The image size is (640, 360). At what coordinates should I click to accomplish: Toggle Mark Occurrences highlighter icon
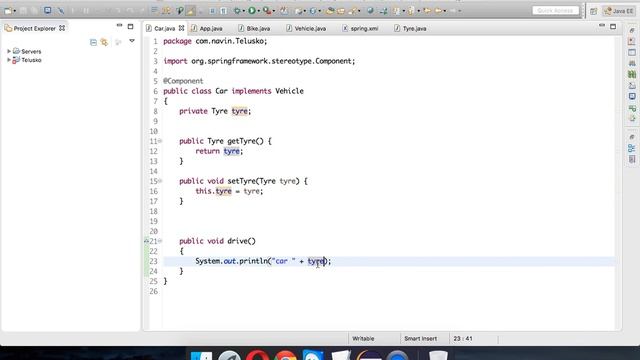click(190, 11)
